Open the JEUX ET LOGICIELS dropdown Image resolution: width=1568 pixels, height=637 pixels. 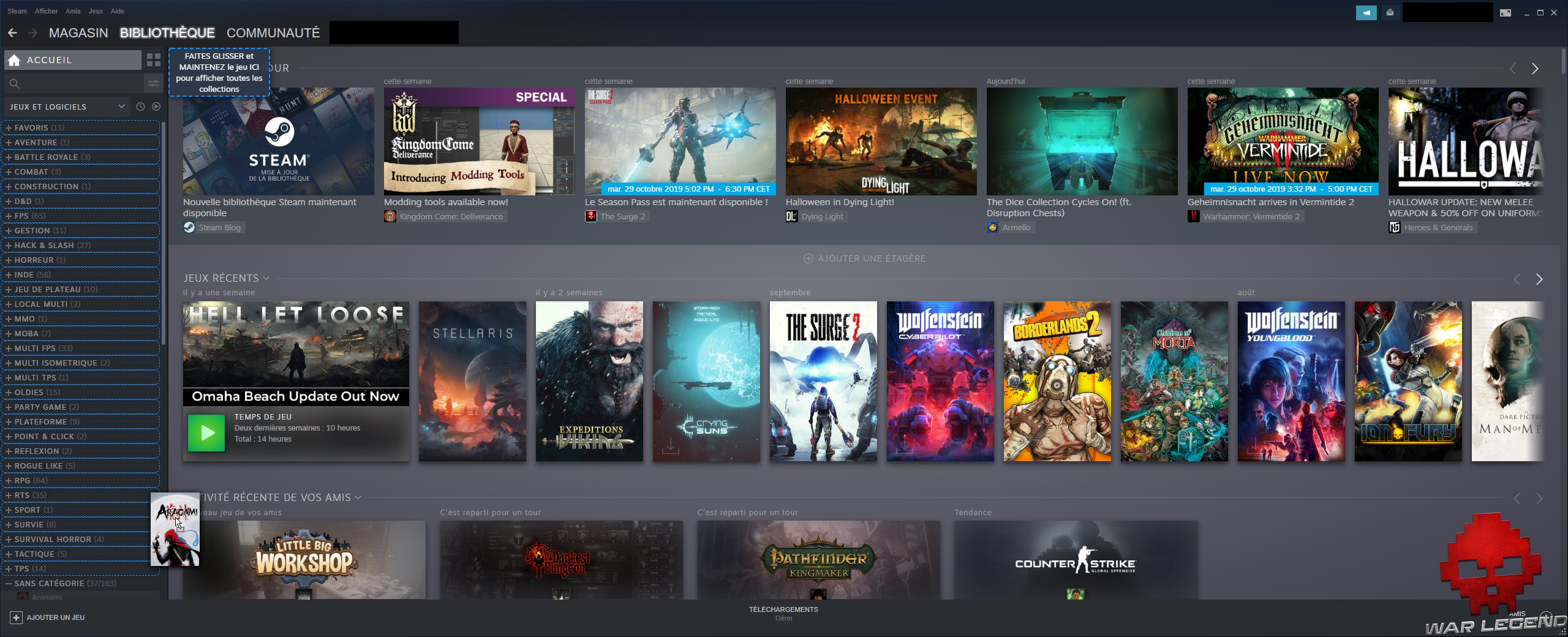pos(64,106)
